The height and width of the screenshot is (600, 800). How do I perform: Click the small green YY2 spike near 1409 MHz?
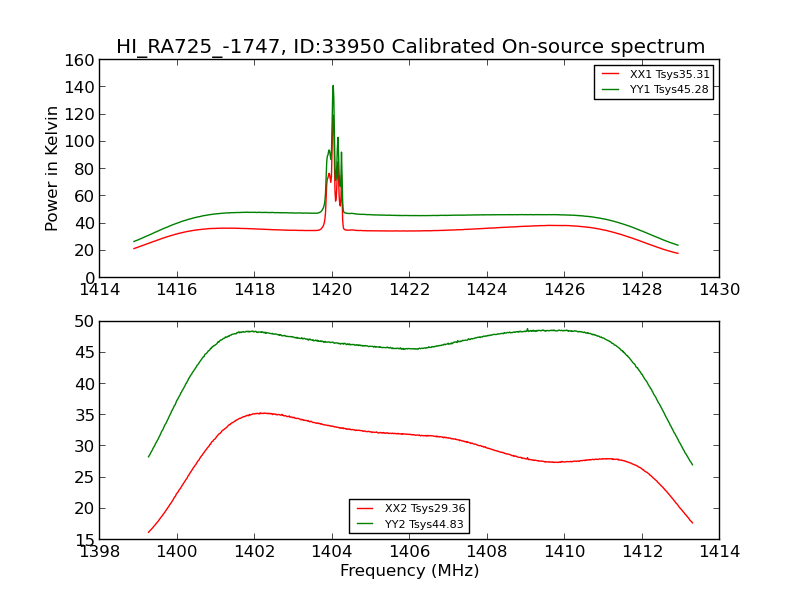527,330
